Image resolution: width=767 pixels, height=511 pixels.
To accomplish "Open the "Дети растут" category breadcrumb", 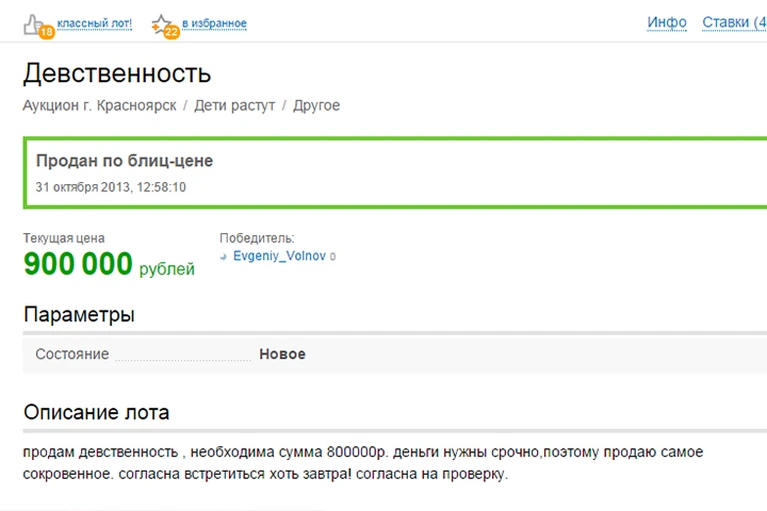I will [235, 105].
